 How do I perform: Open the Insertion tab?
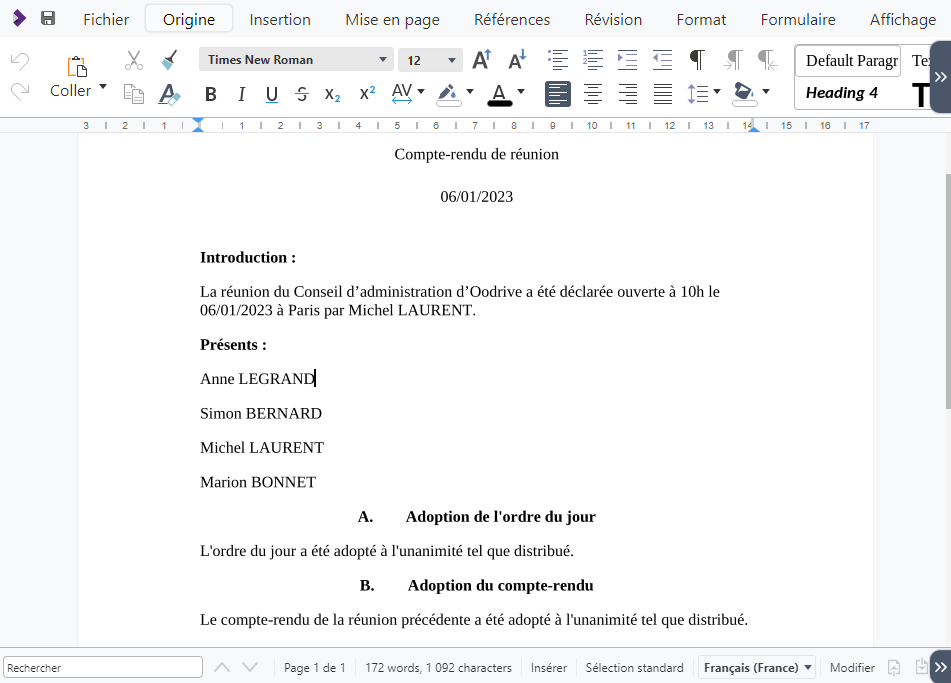280,19
